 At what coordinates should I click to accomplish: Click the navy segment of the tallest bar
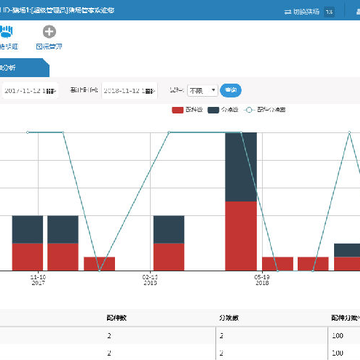point(241,167)
